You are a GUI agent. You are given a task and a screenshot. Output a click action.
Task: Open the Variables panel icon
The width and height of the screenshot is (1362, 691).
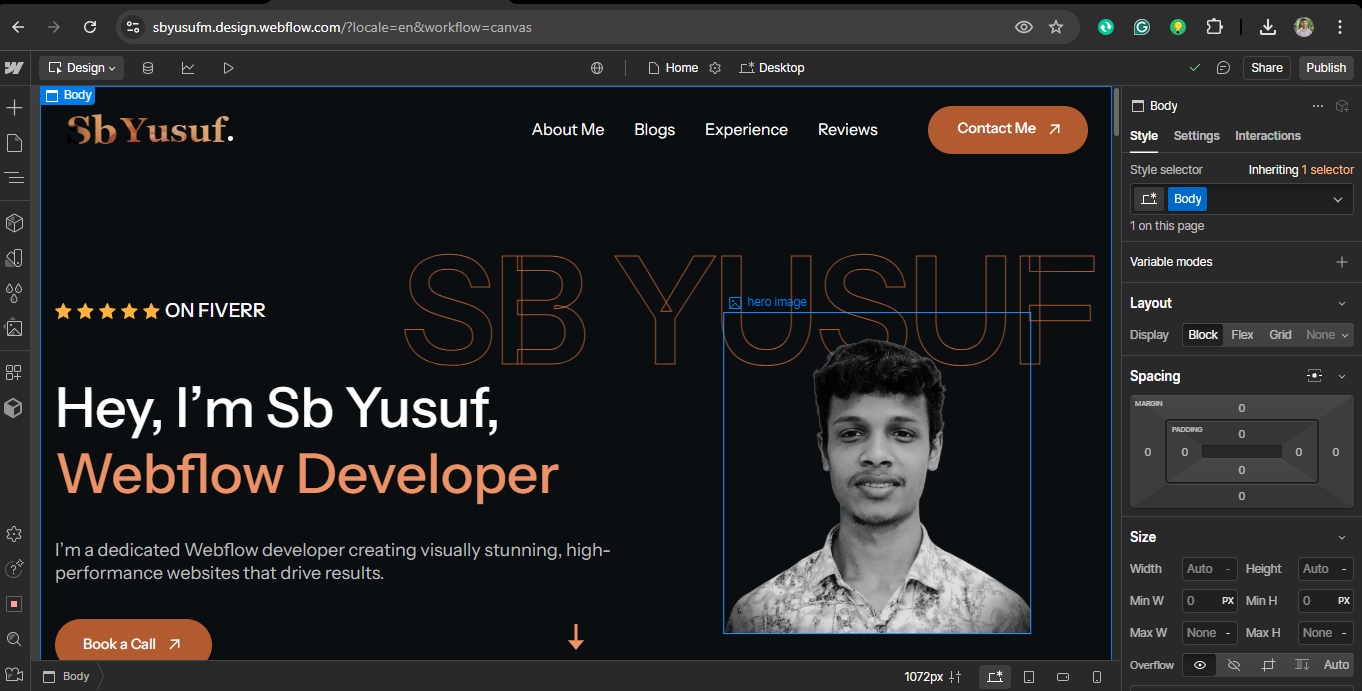pos(14,258)
